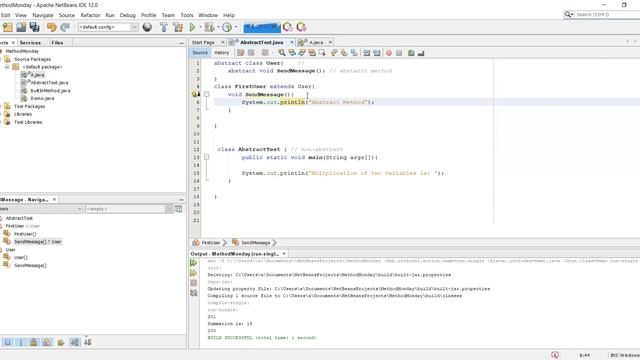The width and height of the screenshot is (640, 360).
Task: Click the Navigator empty filter field
Action: (125, 209)
